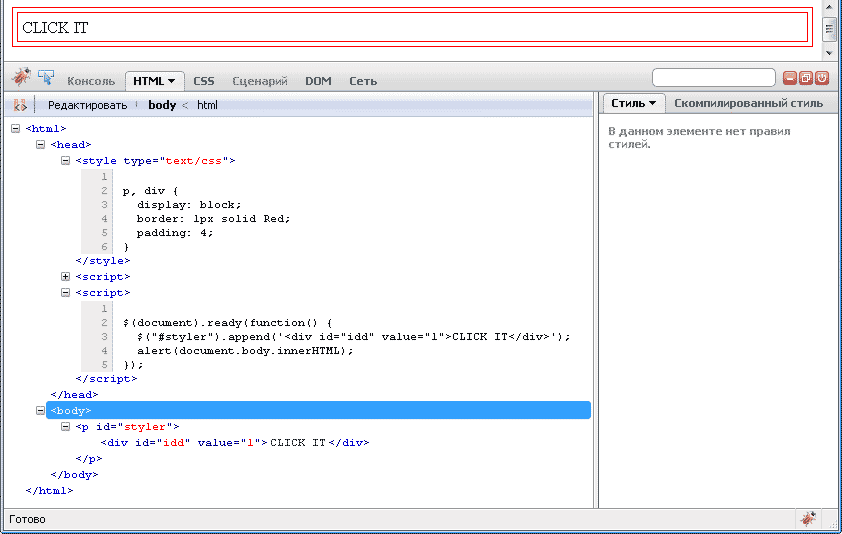The width and height of the screenshot is (842, 534).
Task: Collapse the <html> node
Action: tap(16, 128)
